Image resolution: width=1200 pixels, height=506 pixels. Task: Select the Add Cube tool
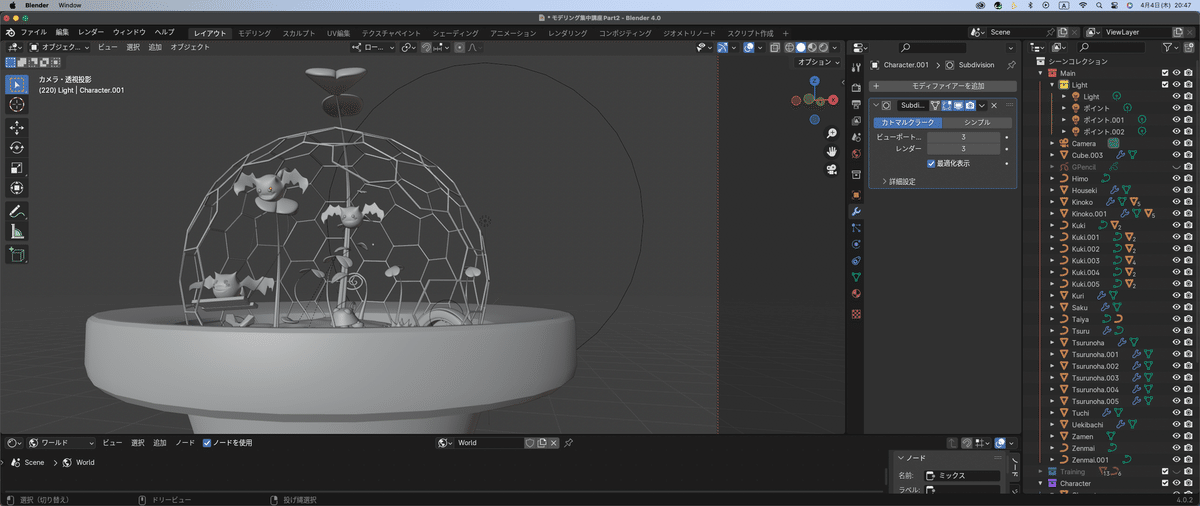tap(17, 255)
